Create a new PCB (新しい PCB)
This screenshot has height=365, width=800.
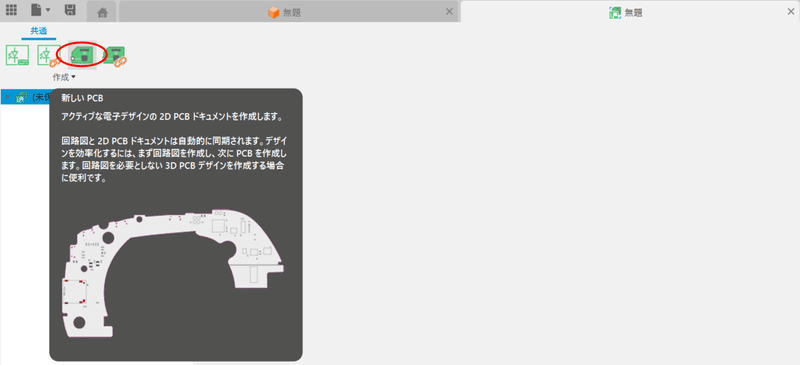(82, 55)
